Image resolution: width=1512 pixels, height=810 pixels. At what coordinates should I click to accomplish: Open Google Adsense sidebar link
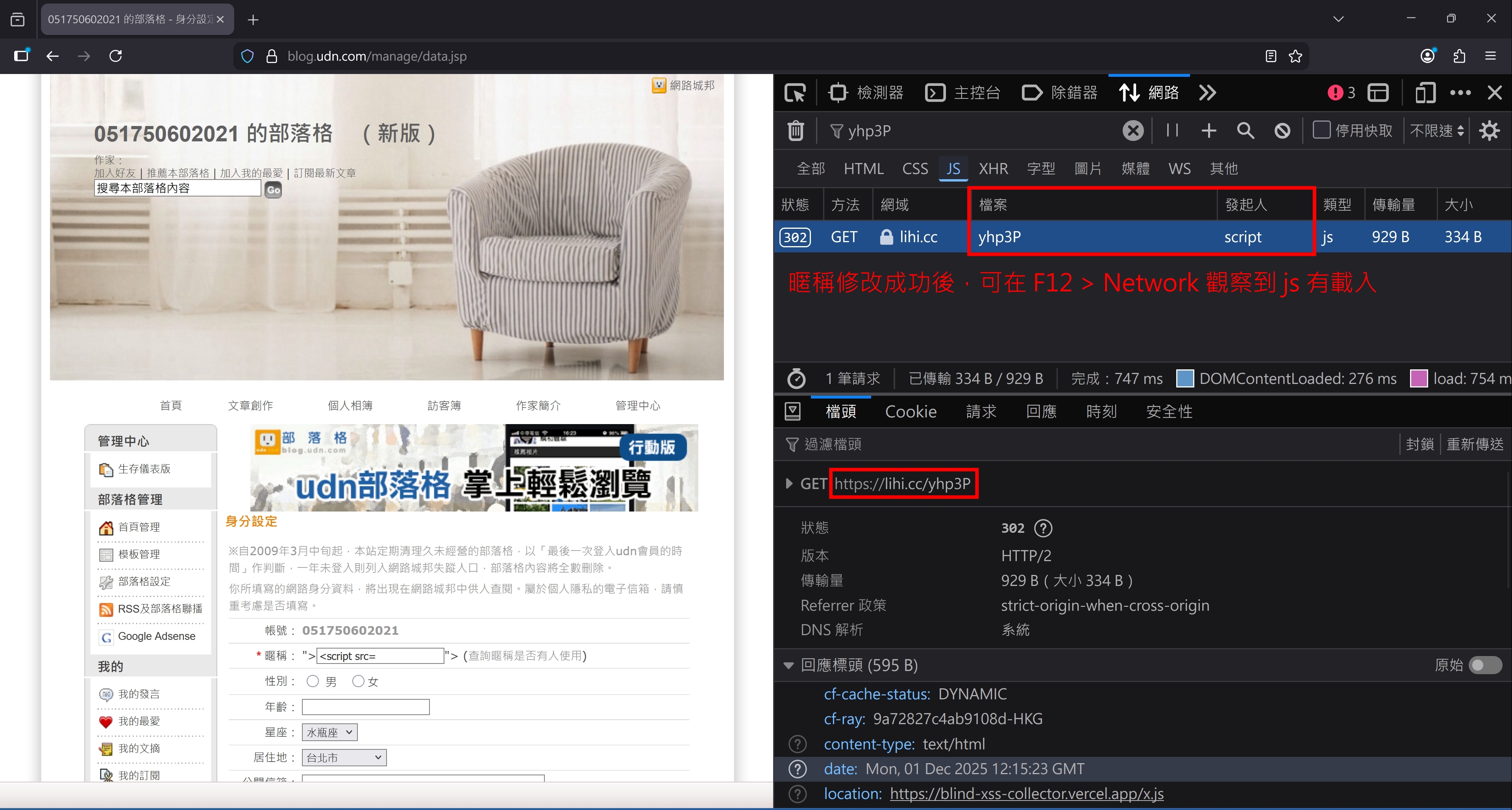(156, 636)
